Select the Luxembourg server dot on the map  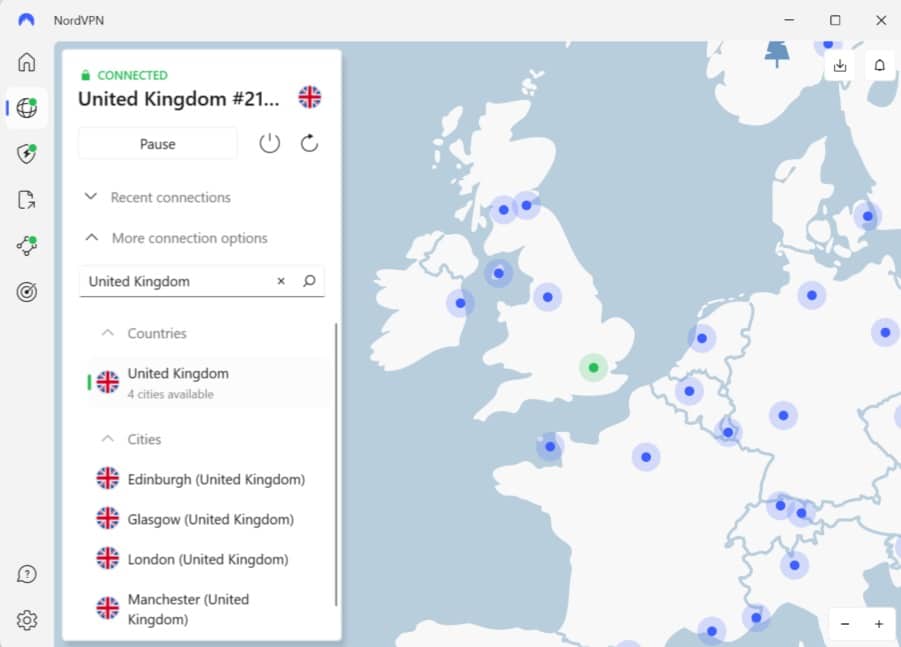(727, 432)
